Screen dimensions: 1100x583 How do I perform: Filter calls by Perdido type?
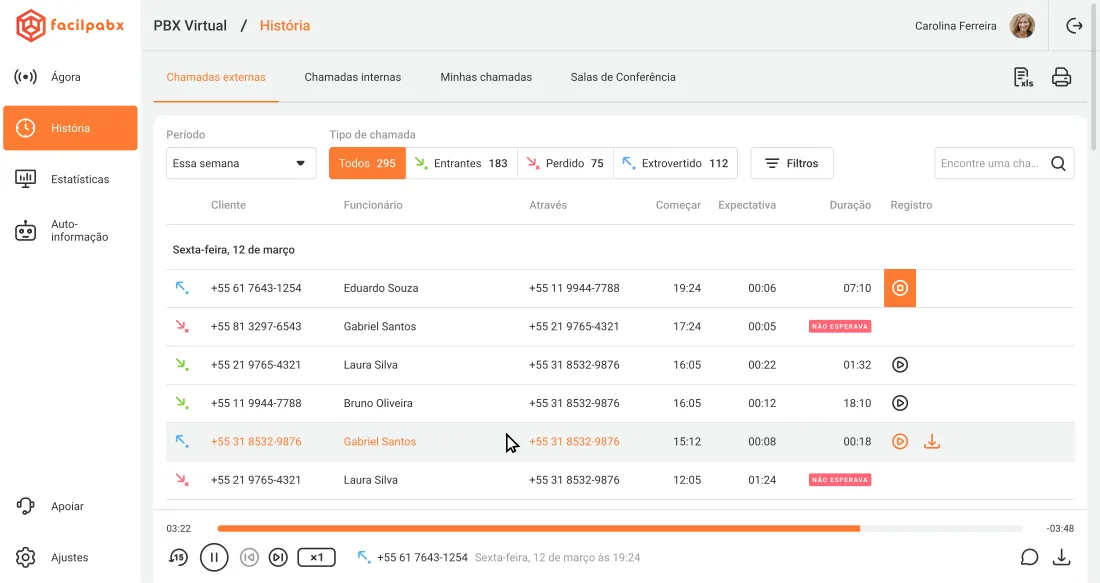[565, 163]
